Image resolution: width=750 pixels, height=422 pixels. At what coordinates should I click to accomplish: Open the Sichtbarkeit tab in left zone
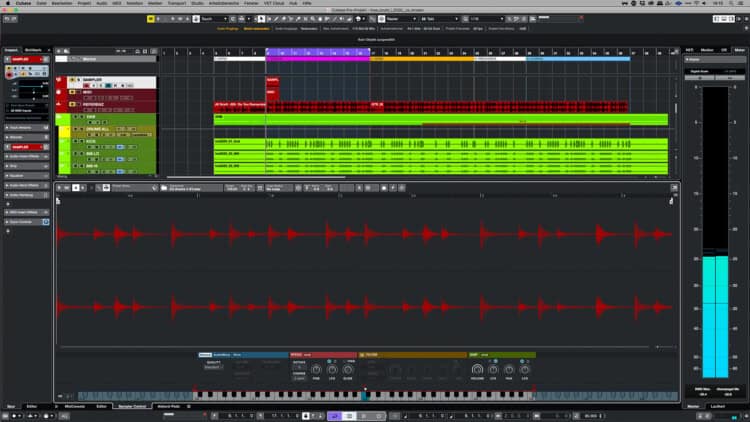pos(33,50)
